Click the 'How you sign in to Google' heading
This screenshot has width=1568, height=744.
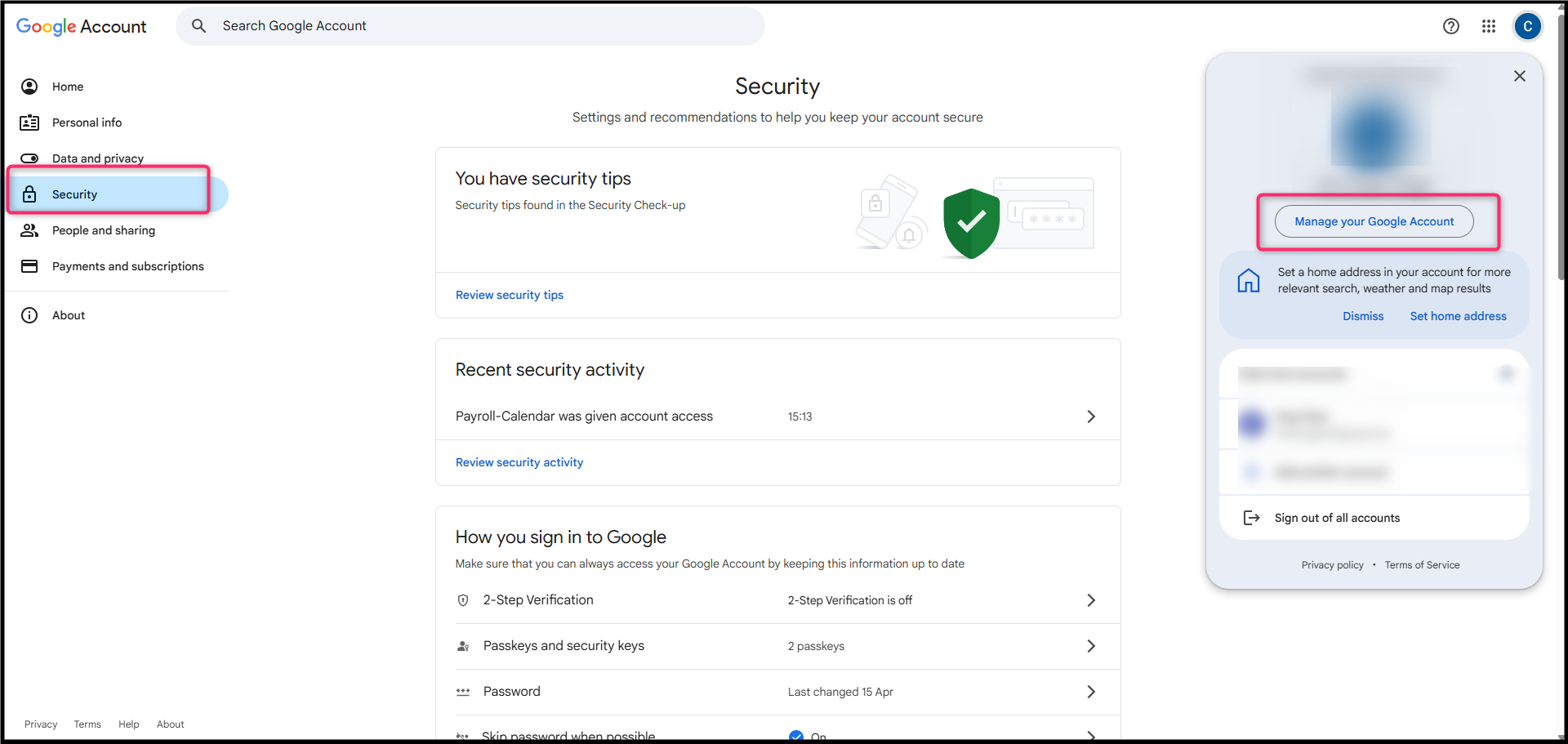(x=561, y=537)
